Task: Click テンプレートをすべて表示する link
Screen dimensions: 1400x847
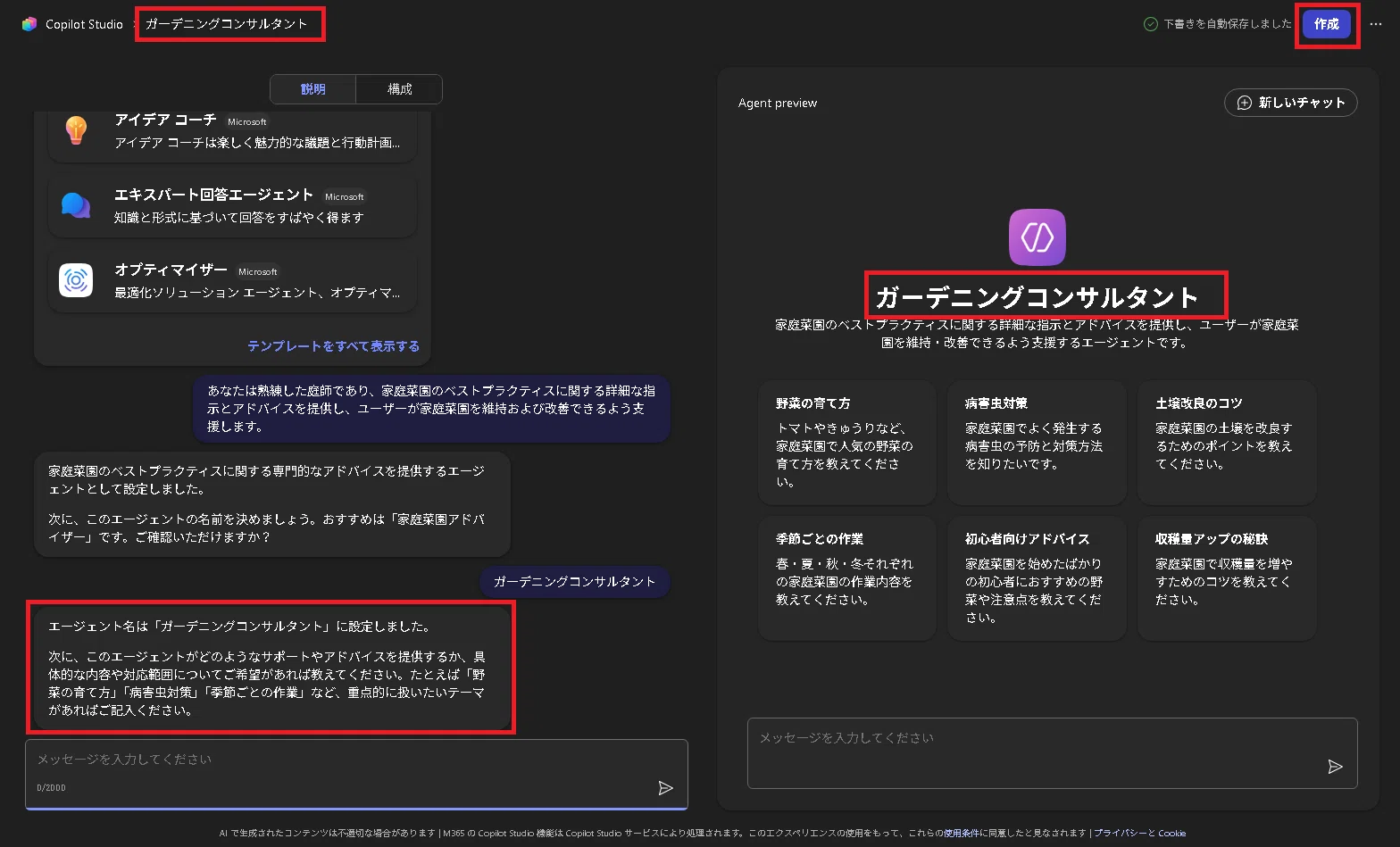Action: (x=333, y=346)
